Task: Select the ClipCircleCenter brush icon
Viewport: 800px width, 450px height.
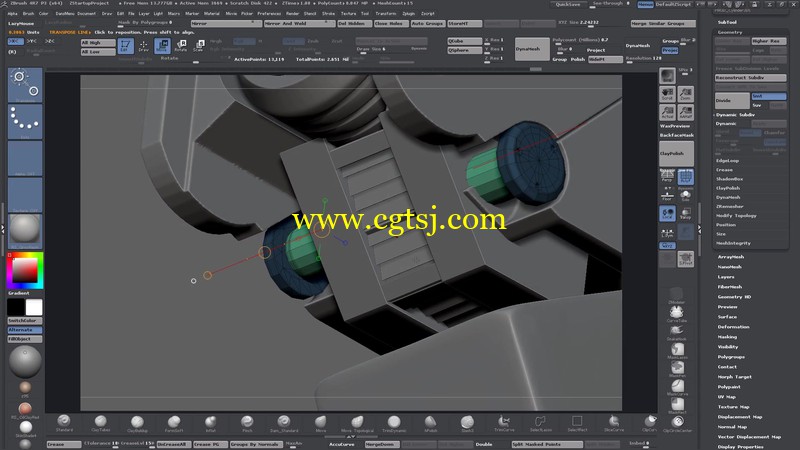Action: (678, 423)
